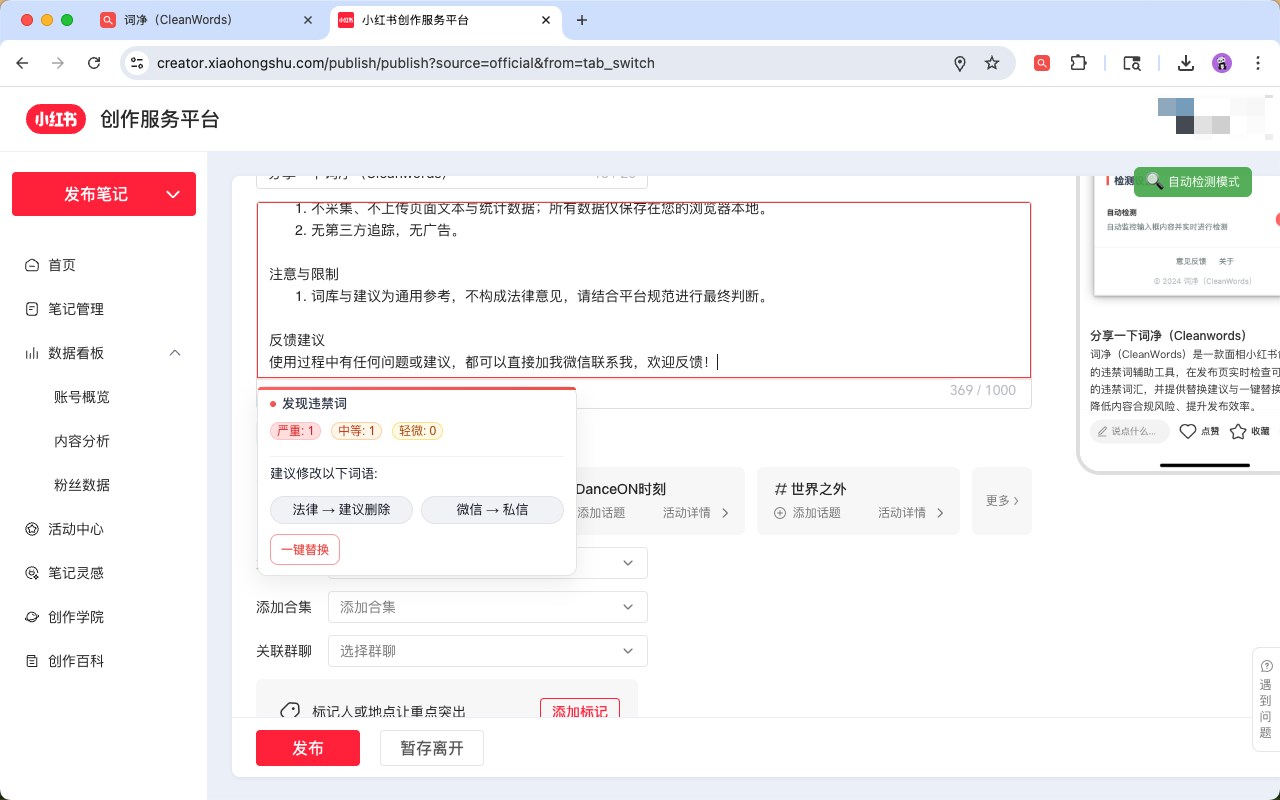The image size is (1280, 800).
Task: Click the 创作百科 document icon
Action: point(32,661)
